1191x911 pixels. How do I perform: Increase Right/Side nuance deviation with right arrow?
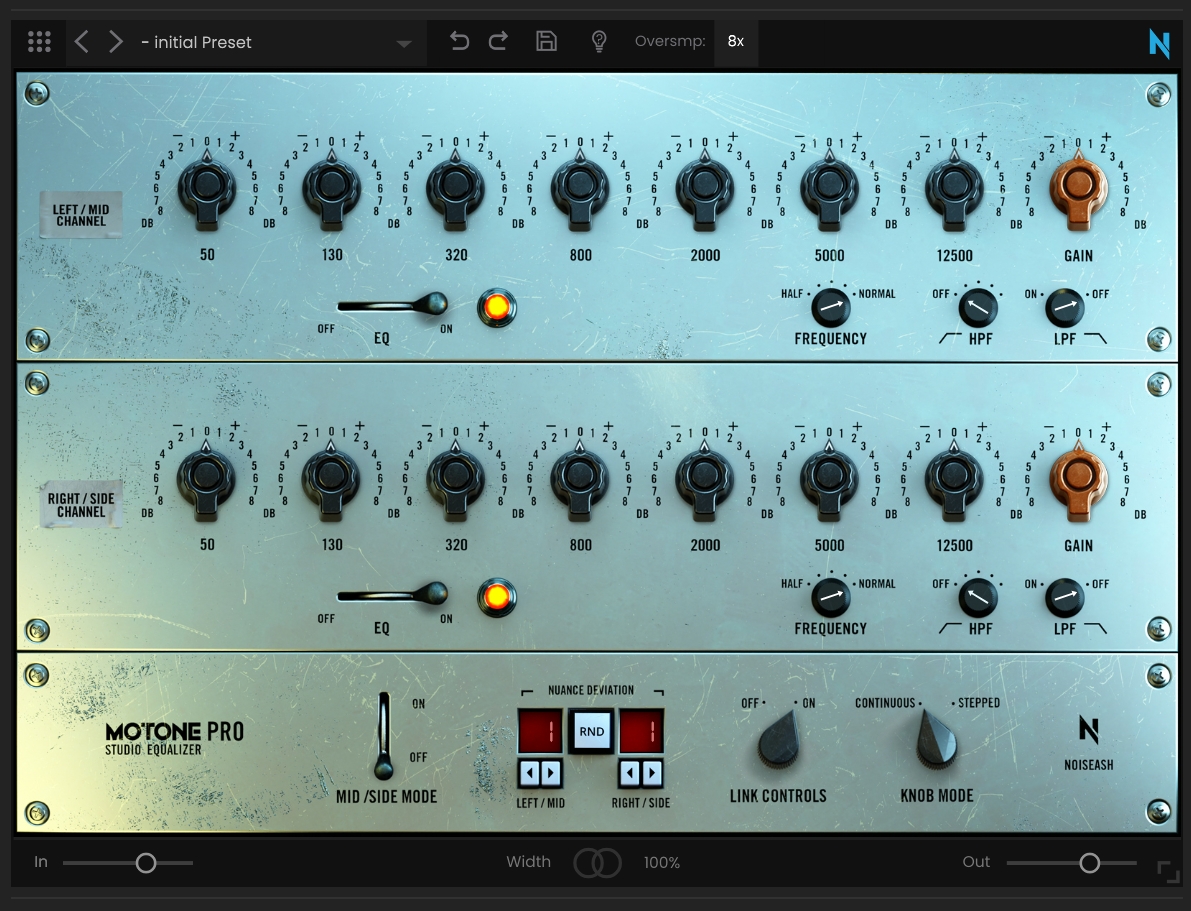(x=652, y=773)
